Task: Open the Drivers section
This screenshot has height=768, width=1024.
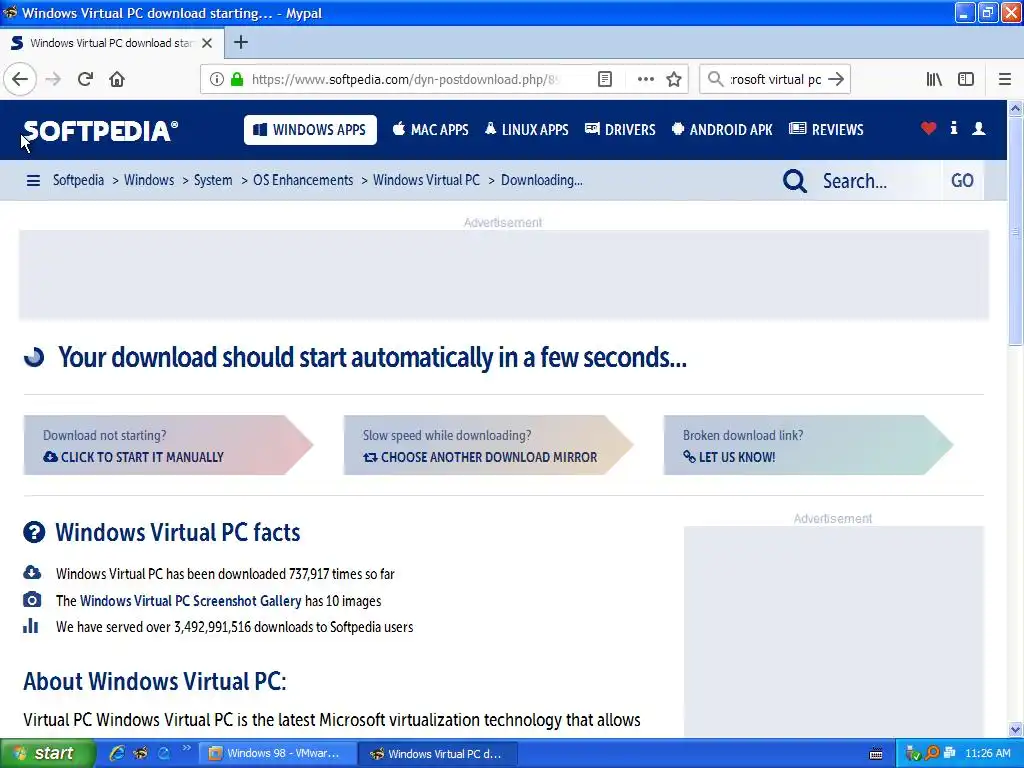Action: point(620,130)
